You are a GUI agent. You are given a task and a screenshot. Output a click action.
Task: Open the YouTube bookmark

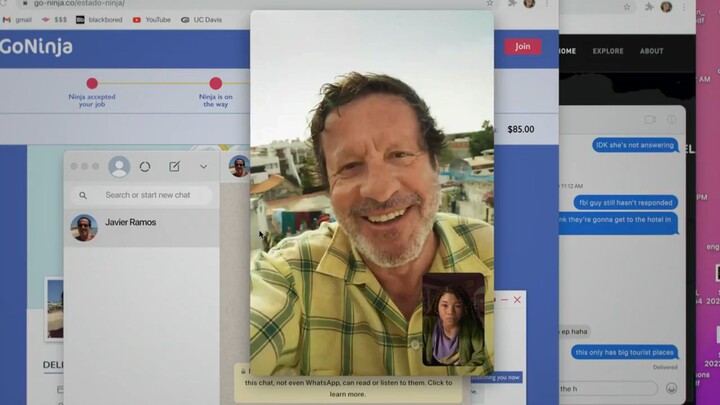[152, 20]
